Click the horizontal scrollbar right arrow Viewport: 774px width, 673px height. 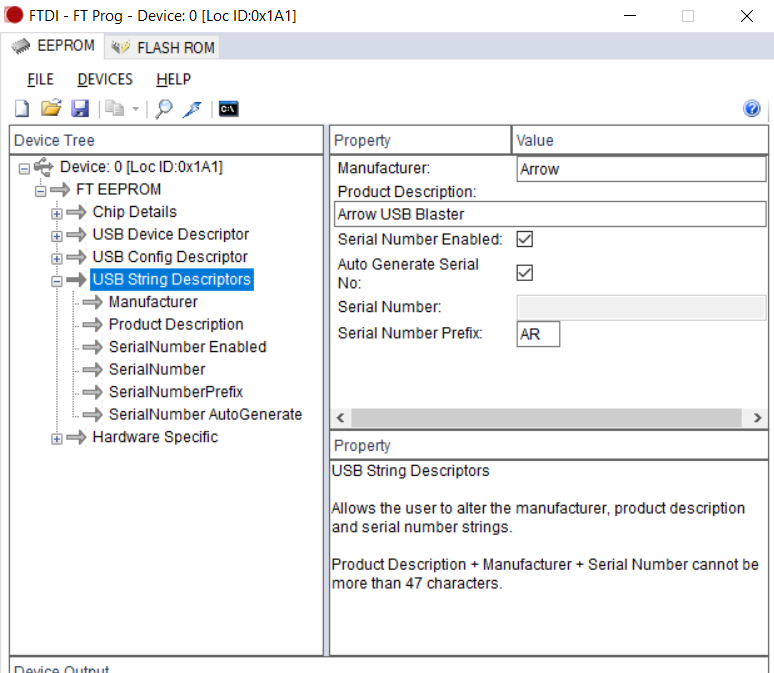pos(757,418)
